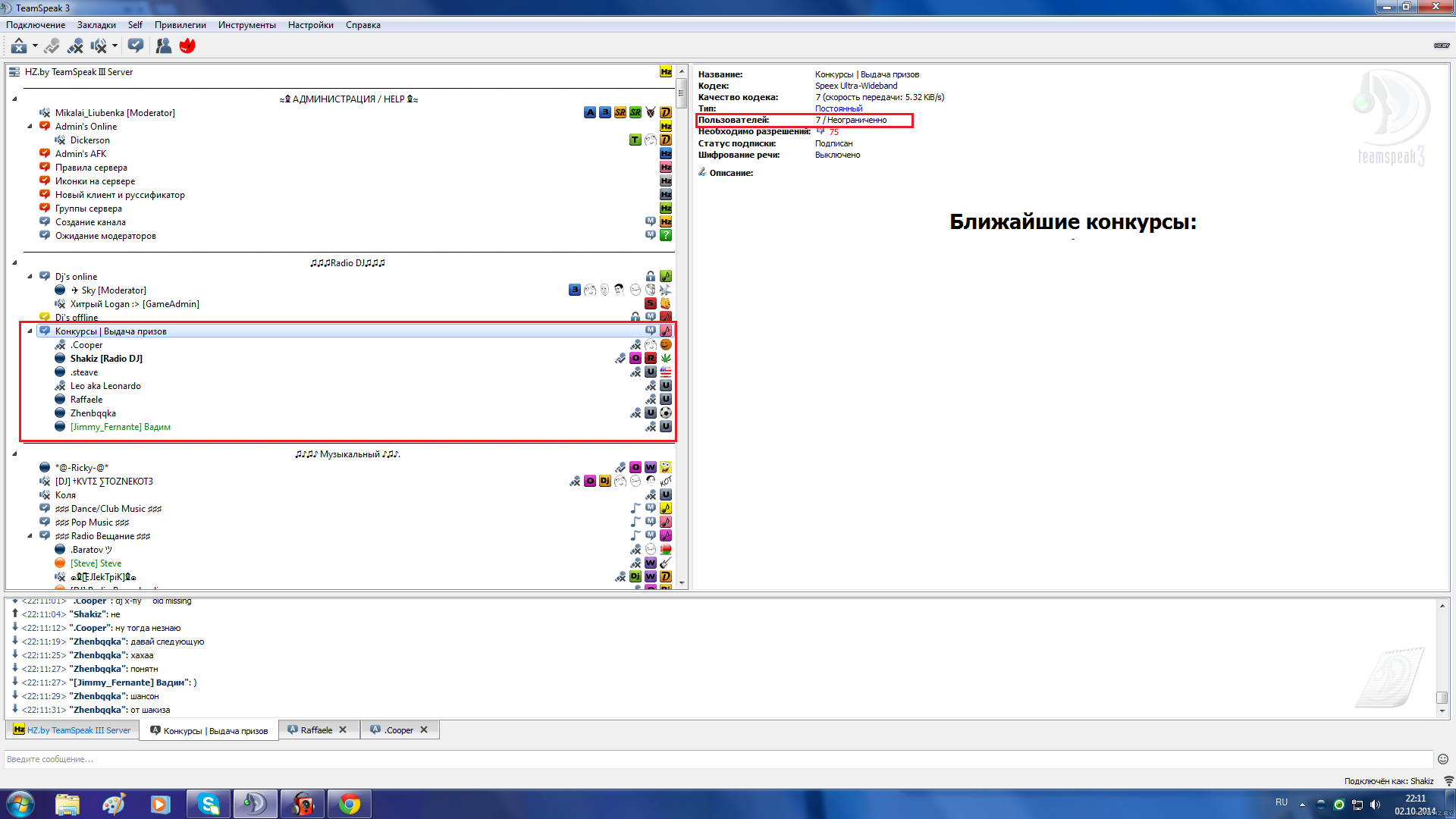Click the green question mark icon on Ожидание модераторов

pos(666,236)
